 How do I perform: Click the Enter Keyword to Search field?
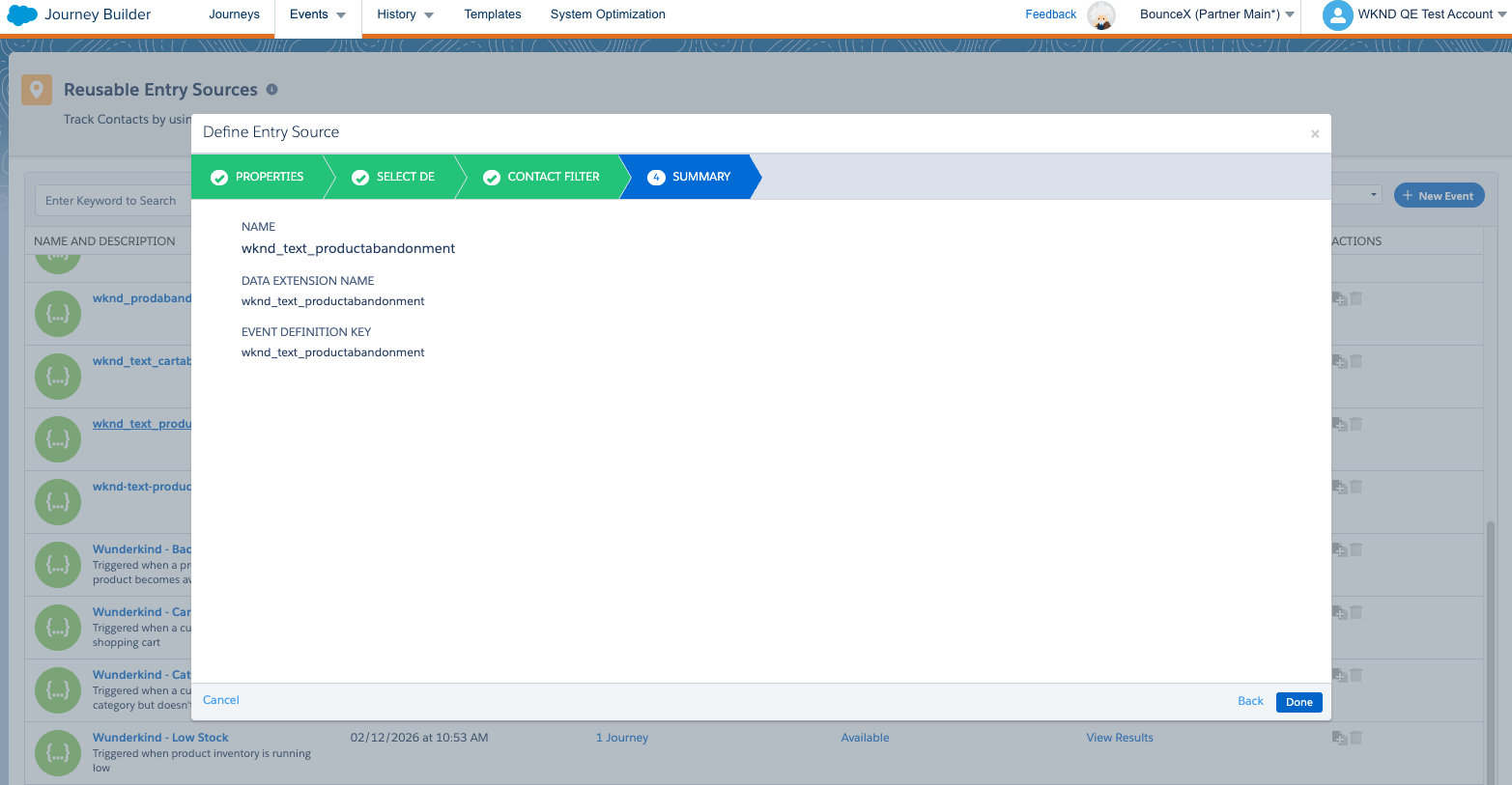(112, 201)
